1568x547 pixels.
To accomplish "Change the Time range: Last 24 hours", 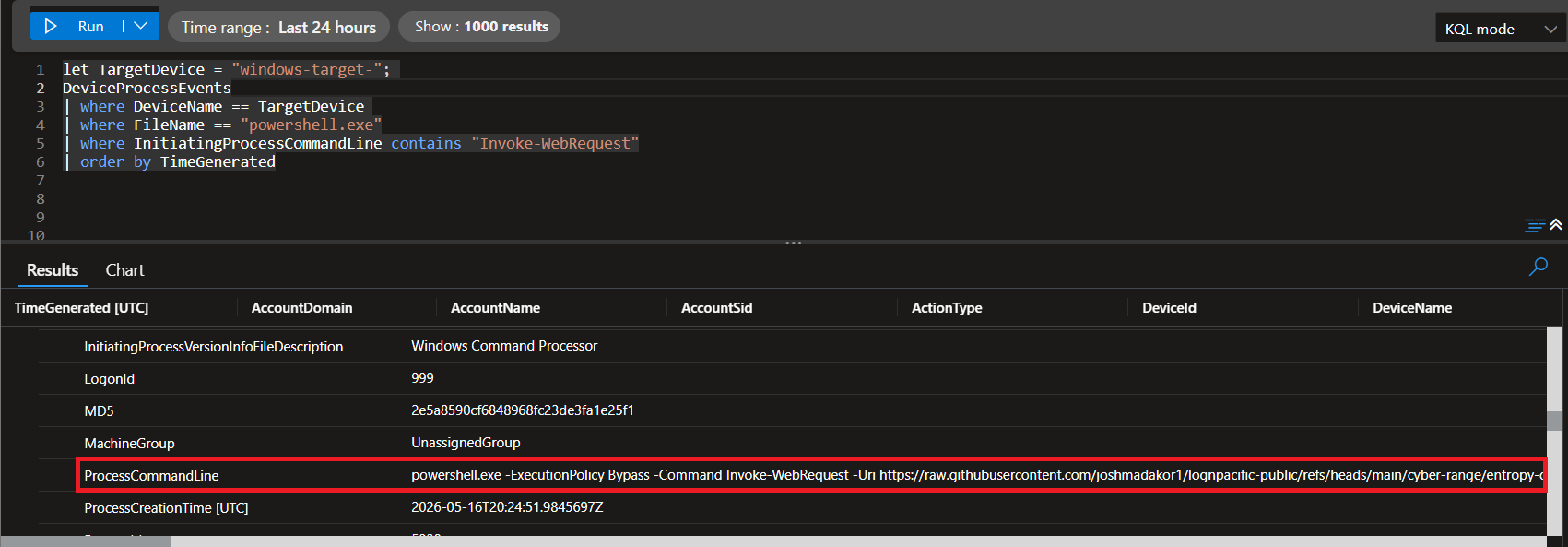I will click(278, 27).
